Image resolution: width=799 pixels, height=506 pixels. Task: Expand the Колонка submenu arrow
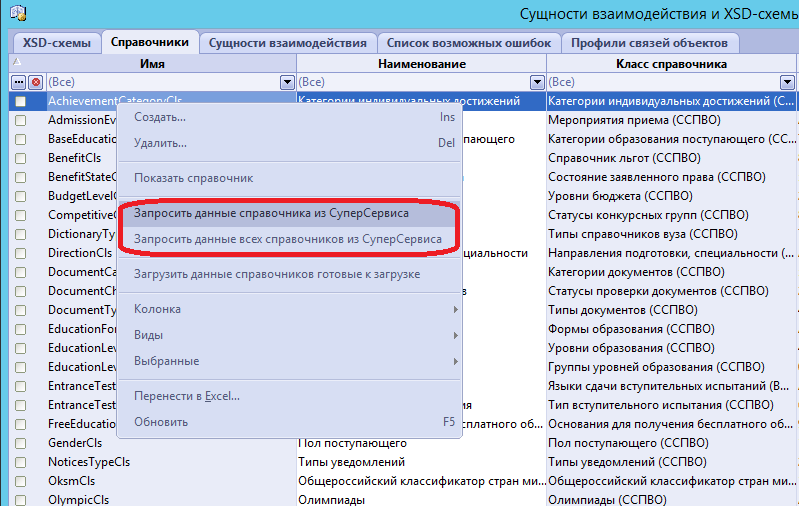pos(456,310)
